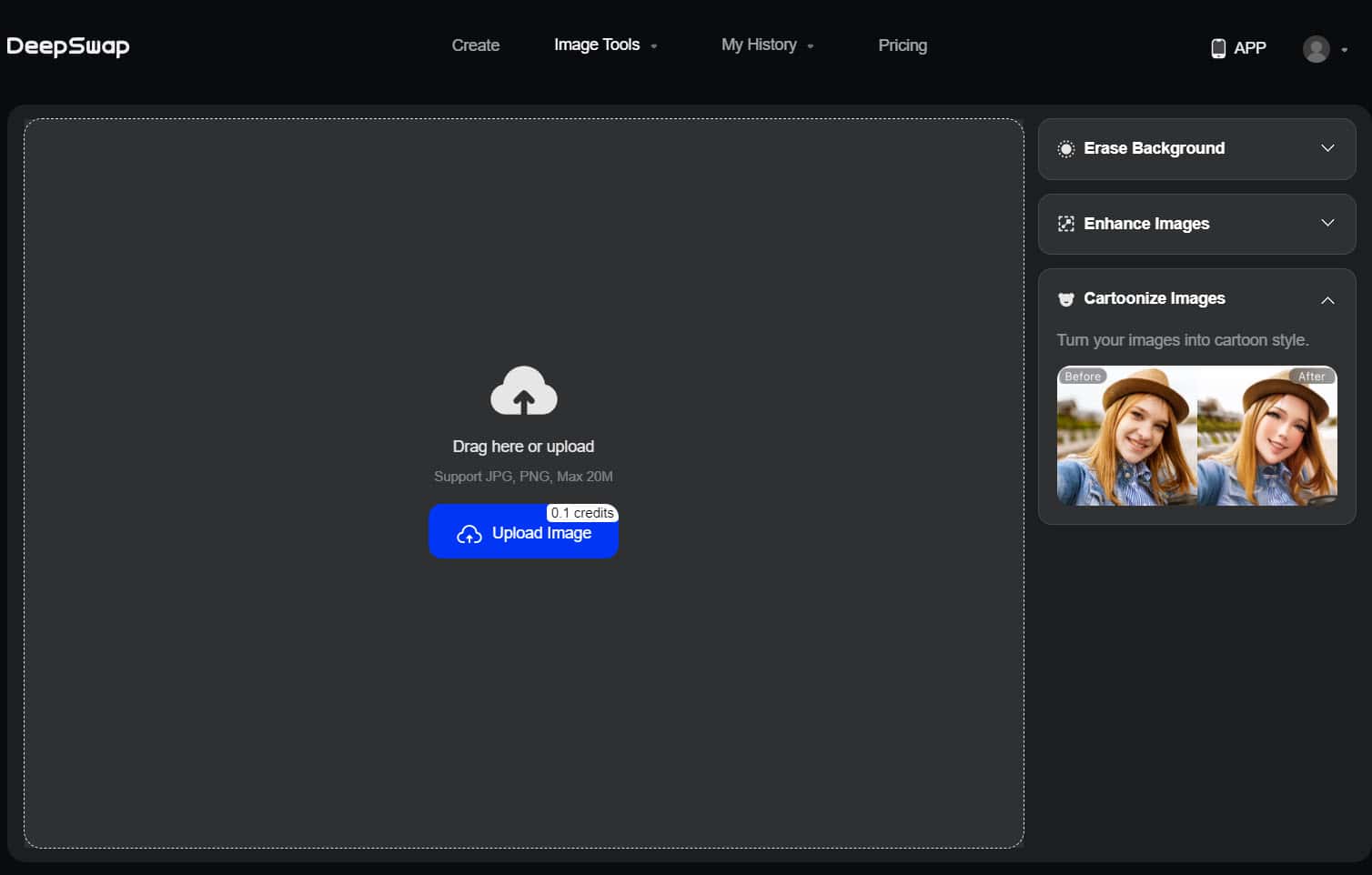Click the mobile phone APP icon

[1217, 47]
